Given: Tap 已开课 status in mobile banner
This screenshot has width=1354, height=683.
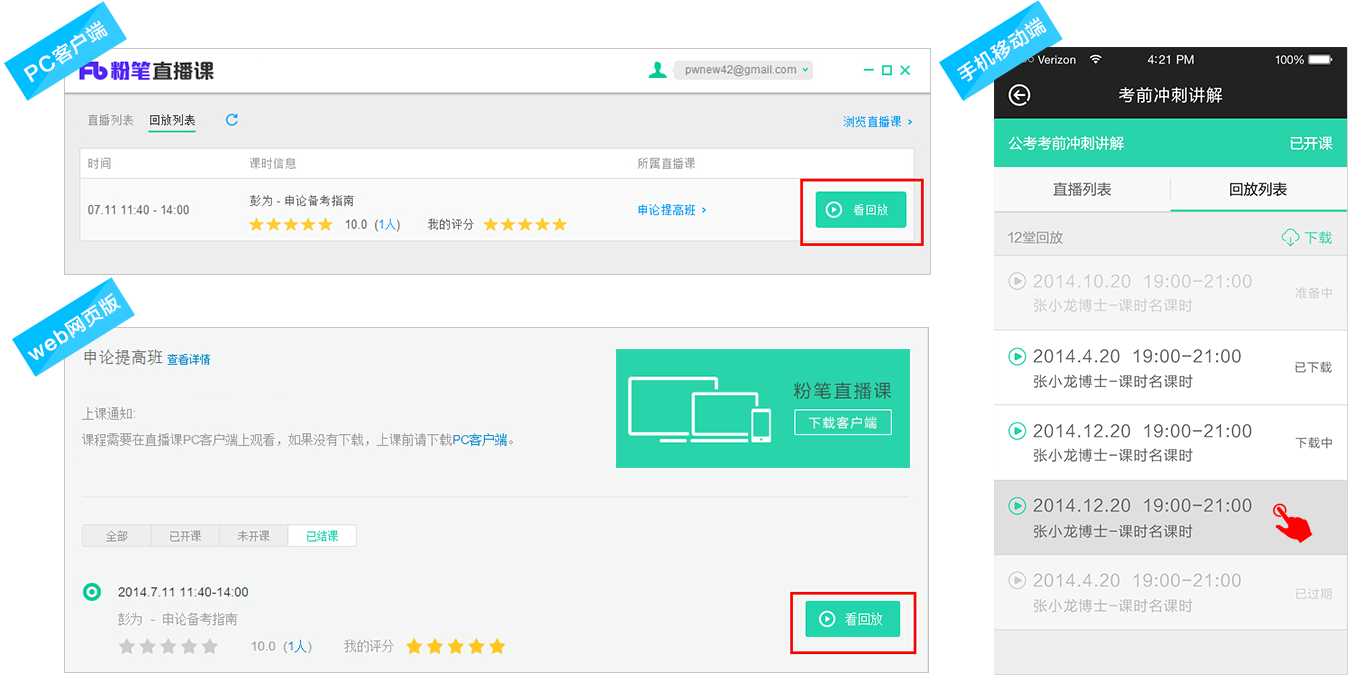Looking at the screenshot, I should tap(1311, 143).
